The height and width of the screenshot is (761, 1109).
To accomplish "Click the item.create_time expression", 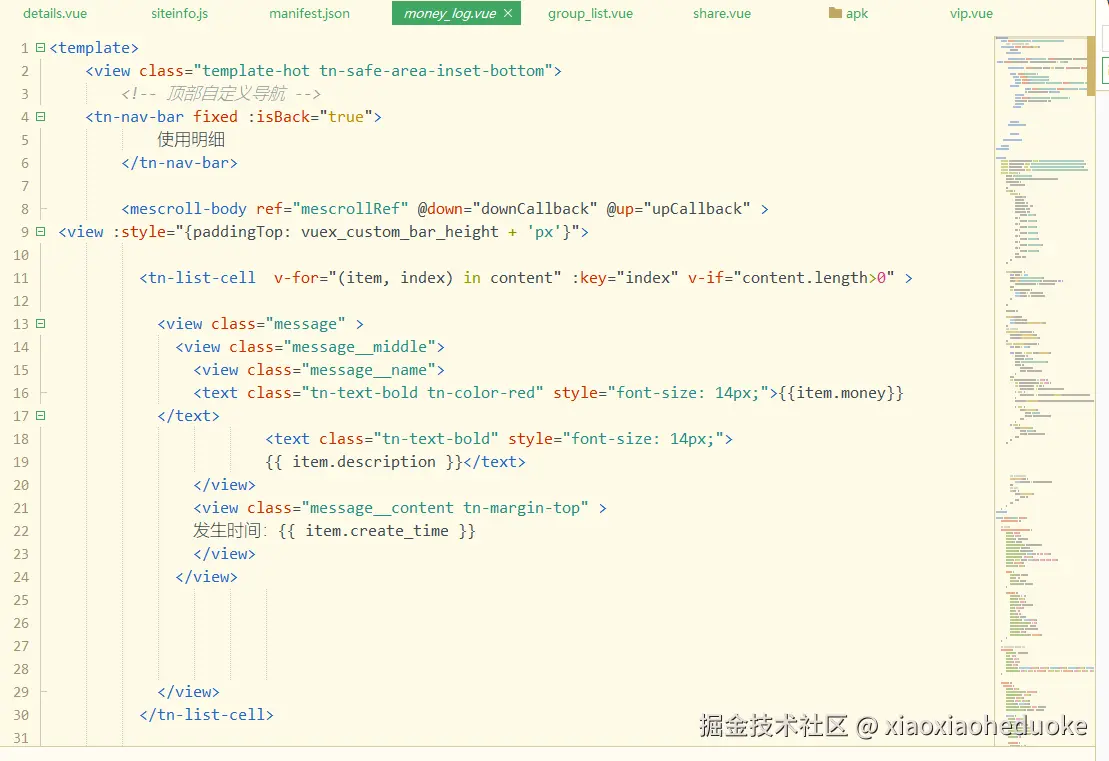I will [377, 531].
